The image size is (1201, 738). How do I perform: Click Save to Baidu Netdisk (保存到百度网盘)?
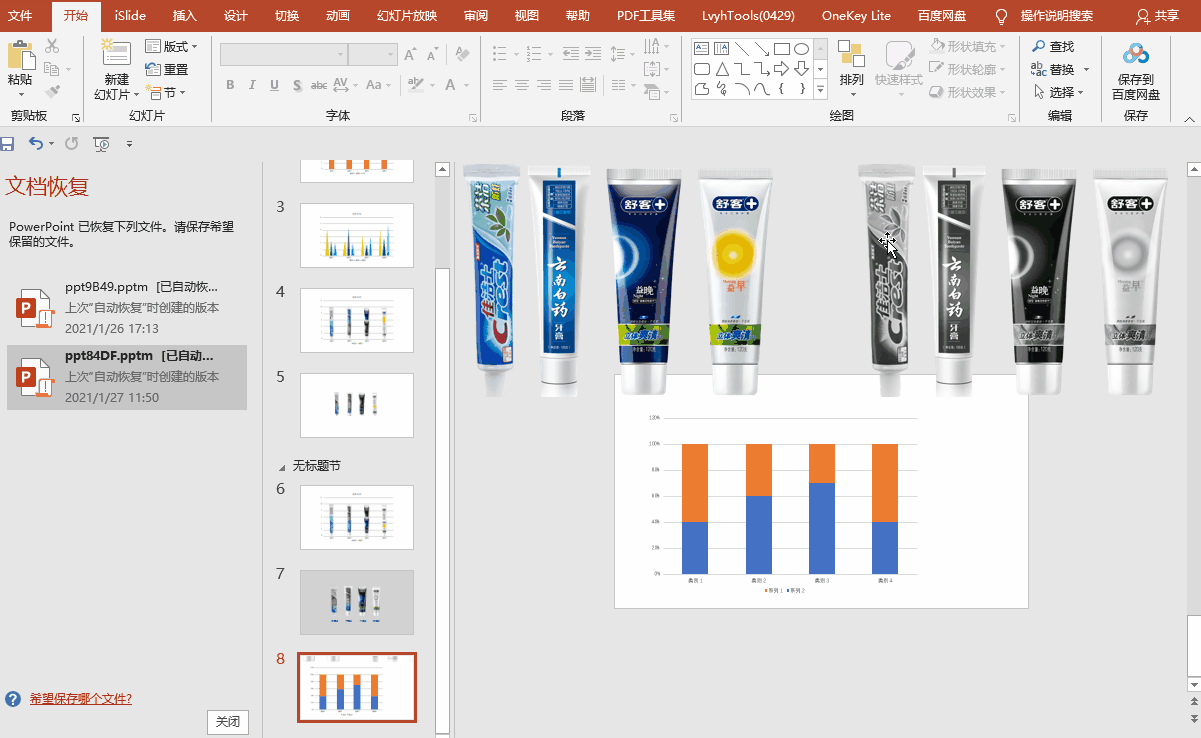coord(1136,72)
